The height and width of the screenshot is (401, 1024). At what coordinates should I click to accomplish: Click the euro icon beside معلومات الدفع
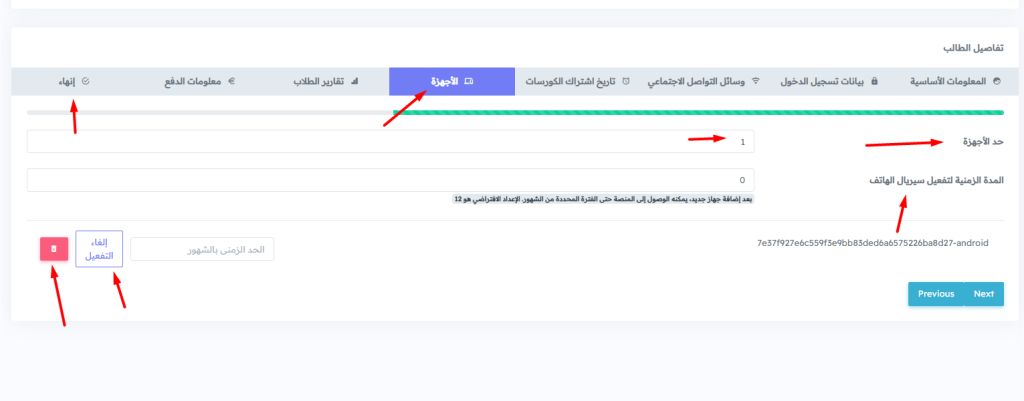click(x=231, y=82)
